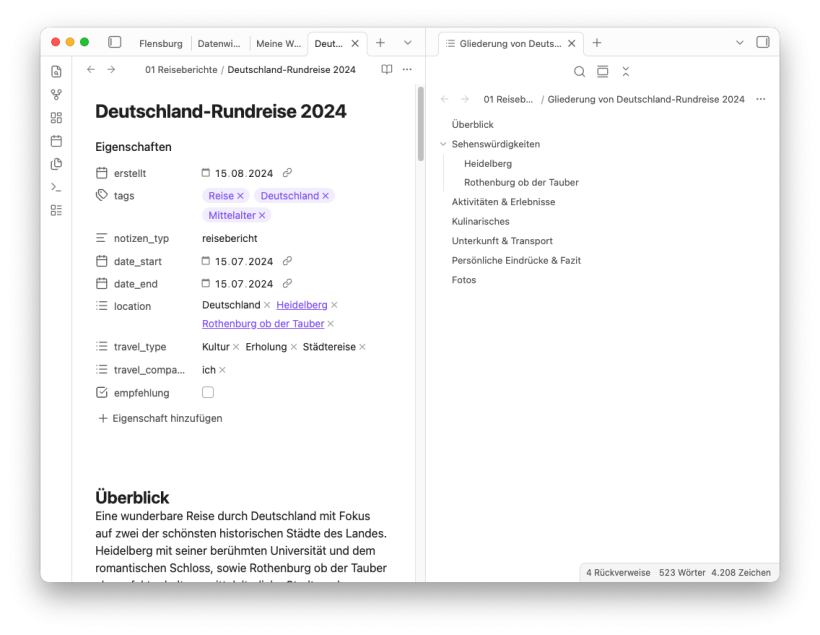This screenshot has width=820, height=635.
Task: Jump to Heidelberg heading in outline
Action: (x=488, y=164)
